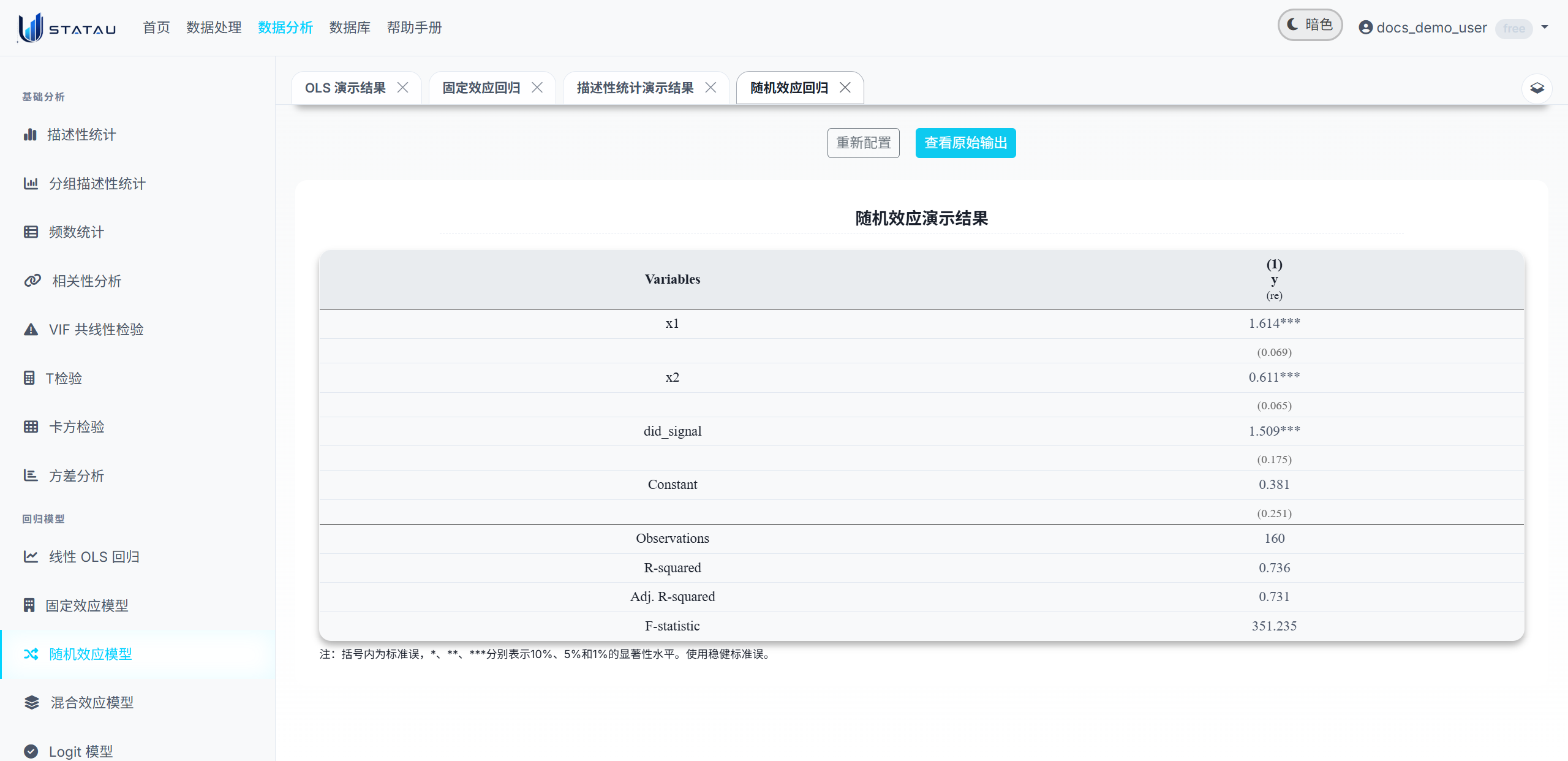The width and height of the screenshot is (1568, 761).
Task: Open the 数据分析 menu
Action: coord(285,28)
